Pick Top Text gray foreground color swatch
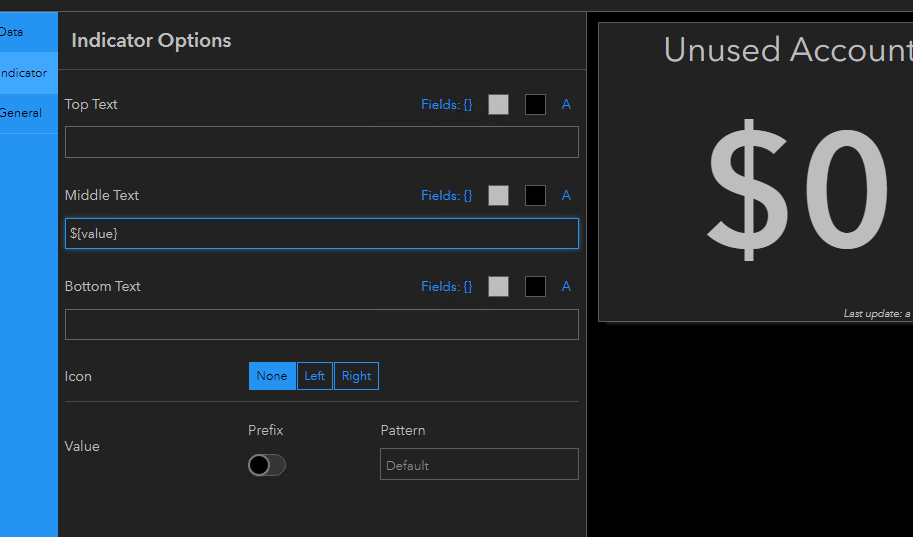 [498, 104]
